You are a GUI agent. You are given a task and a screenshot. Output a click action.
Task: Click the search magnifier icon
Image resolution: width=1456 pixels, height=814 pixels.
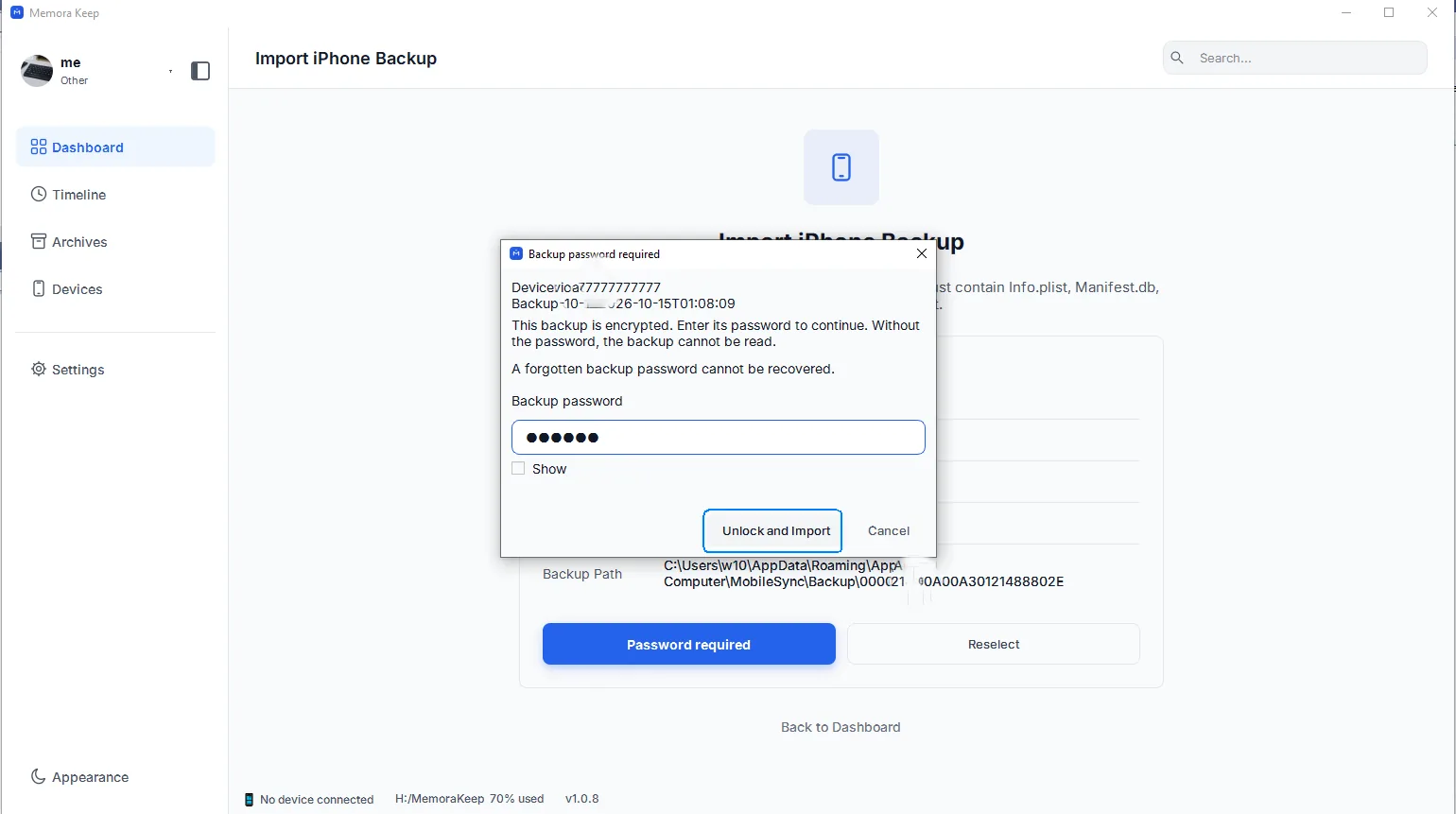[x=1177, y=58]
